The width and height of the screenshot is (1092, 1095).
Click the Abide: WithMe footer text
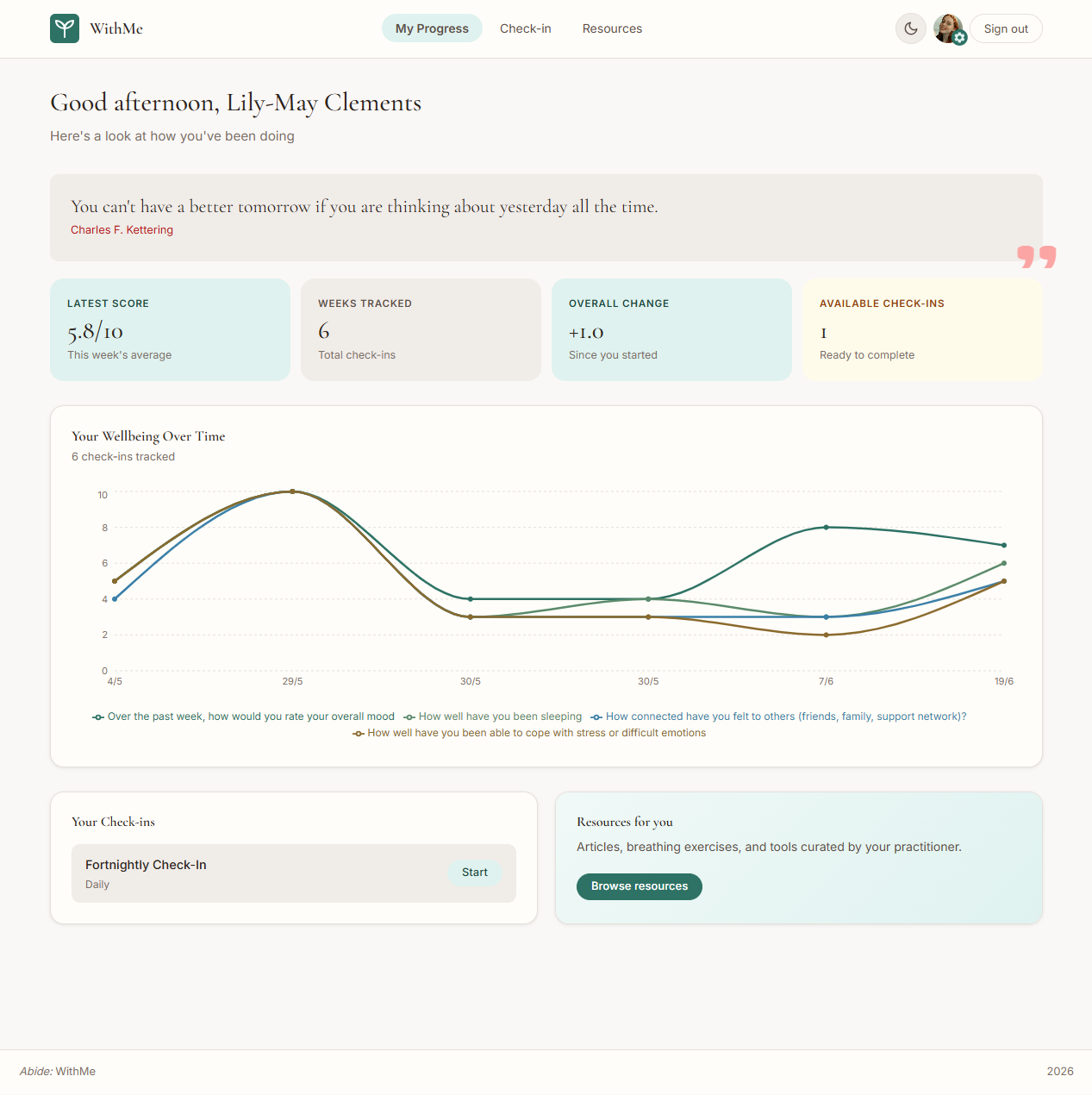58,1072
